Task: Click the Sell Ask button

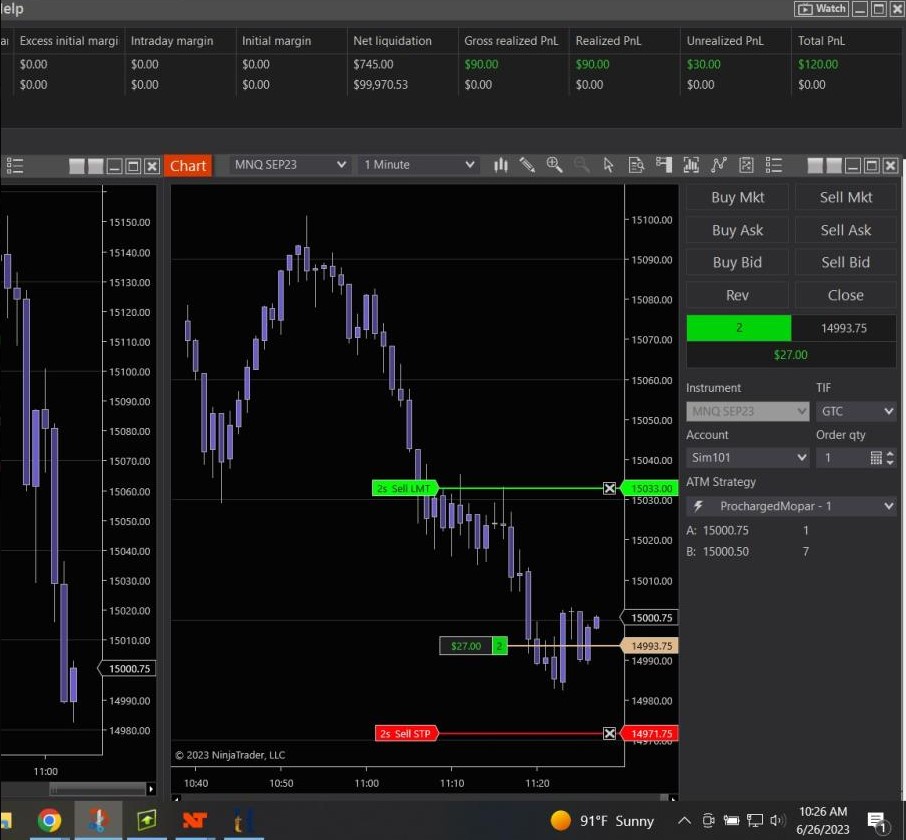Action: coord(846,230)
